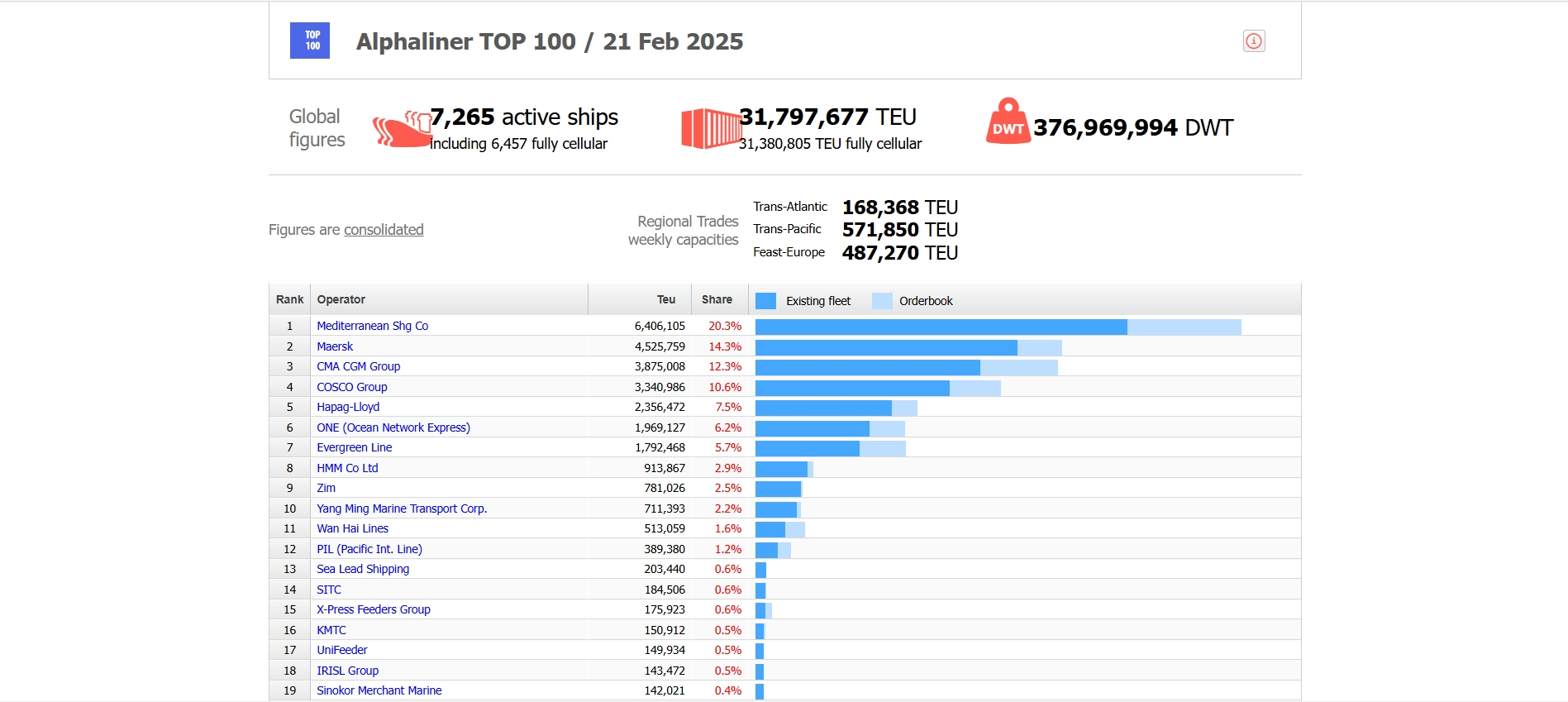Click the Alphaliner TOP 100 page title
Image resolution: width=1568 pixels, height=702 pixels.
550,41
